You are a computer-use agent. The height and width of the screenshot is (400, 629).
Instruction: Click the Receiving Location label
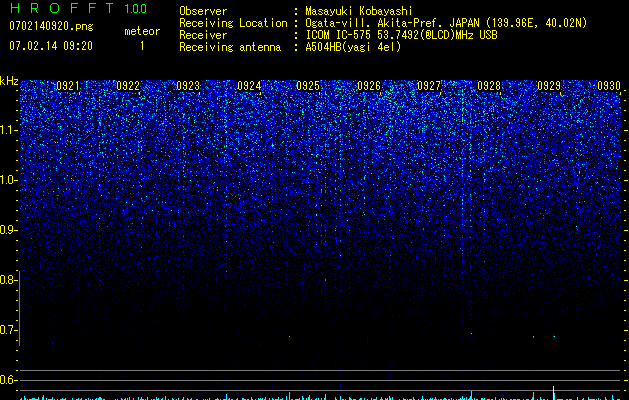pos(233,23)
